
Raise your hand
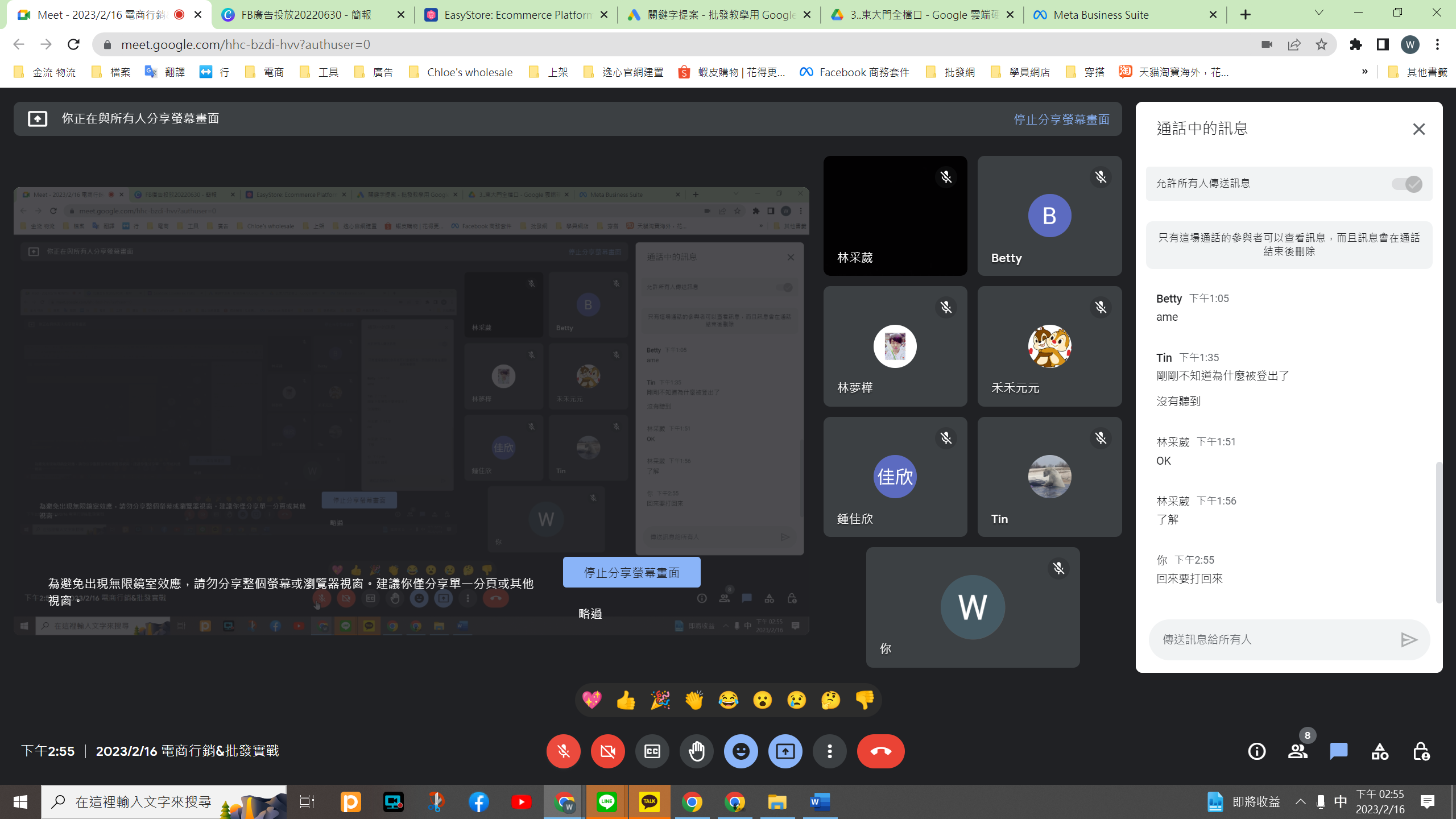697,751
